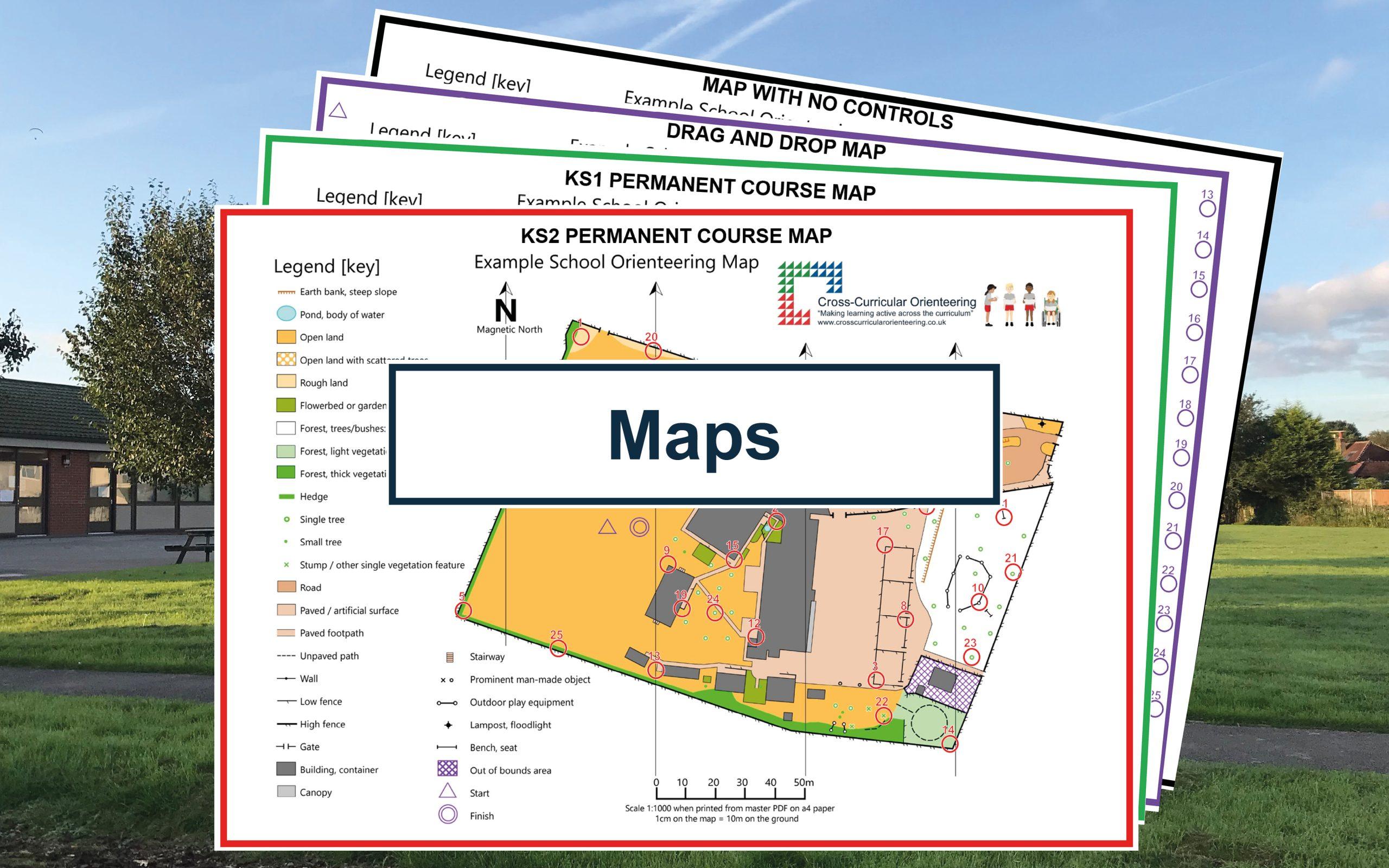Click control circle 25 on the map
Screen dimensions: 1389x868
pos(558,648)
